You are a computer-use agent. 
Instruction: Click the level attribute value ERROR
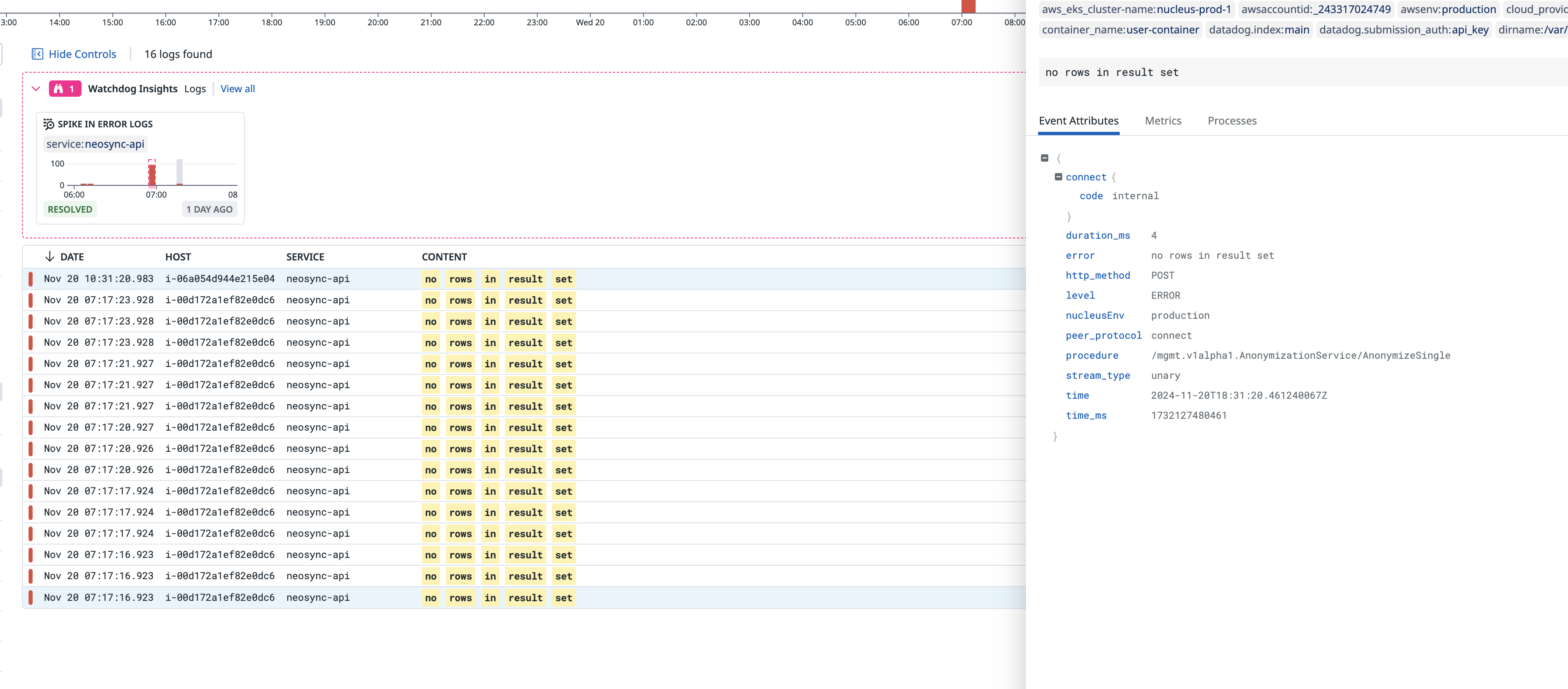(x=1165, y=296)
